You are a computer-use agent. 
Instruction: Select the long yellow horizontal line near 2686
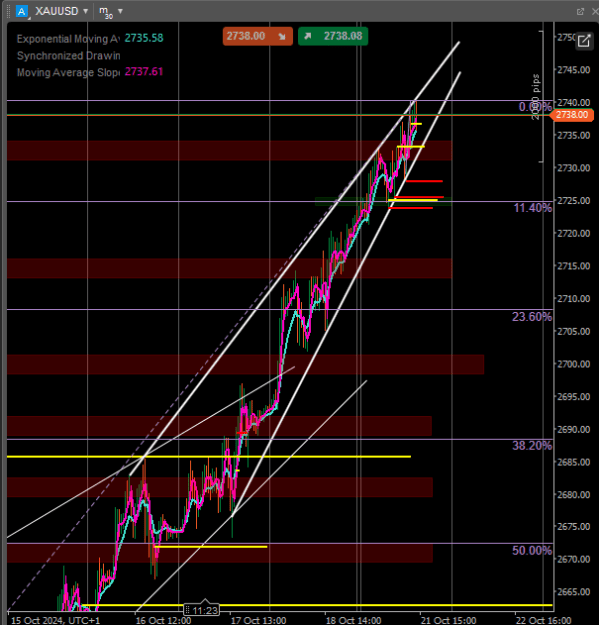tap(209, 456)
